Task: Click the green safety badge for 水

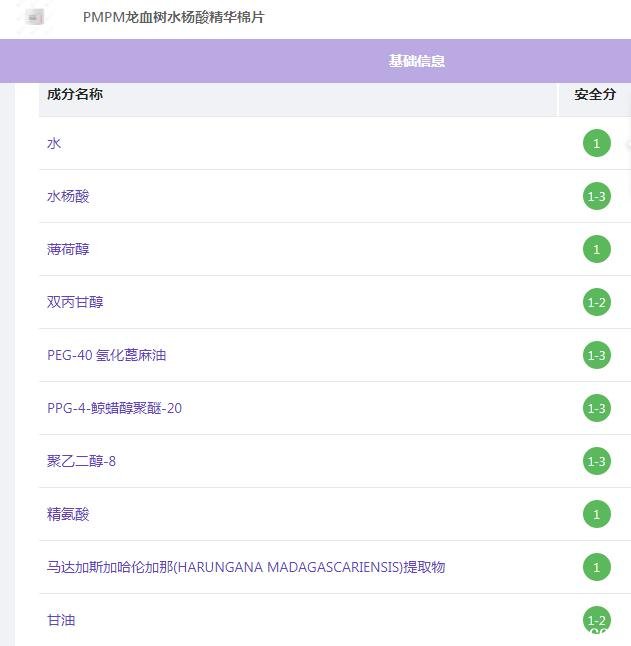Action: (x=596, y=143)
